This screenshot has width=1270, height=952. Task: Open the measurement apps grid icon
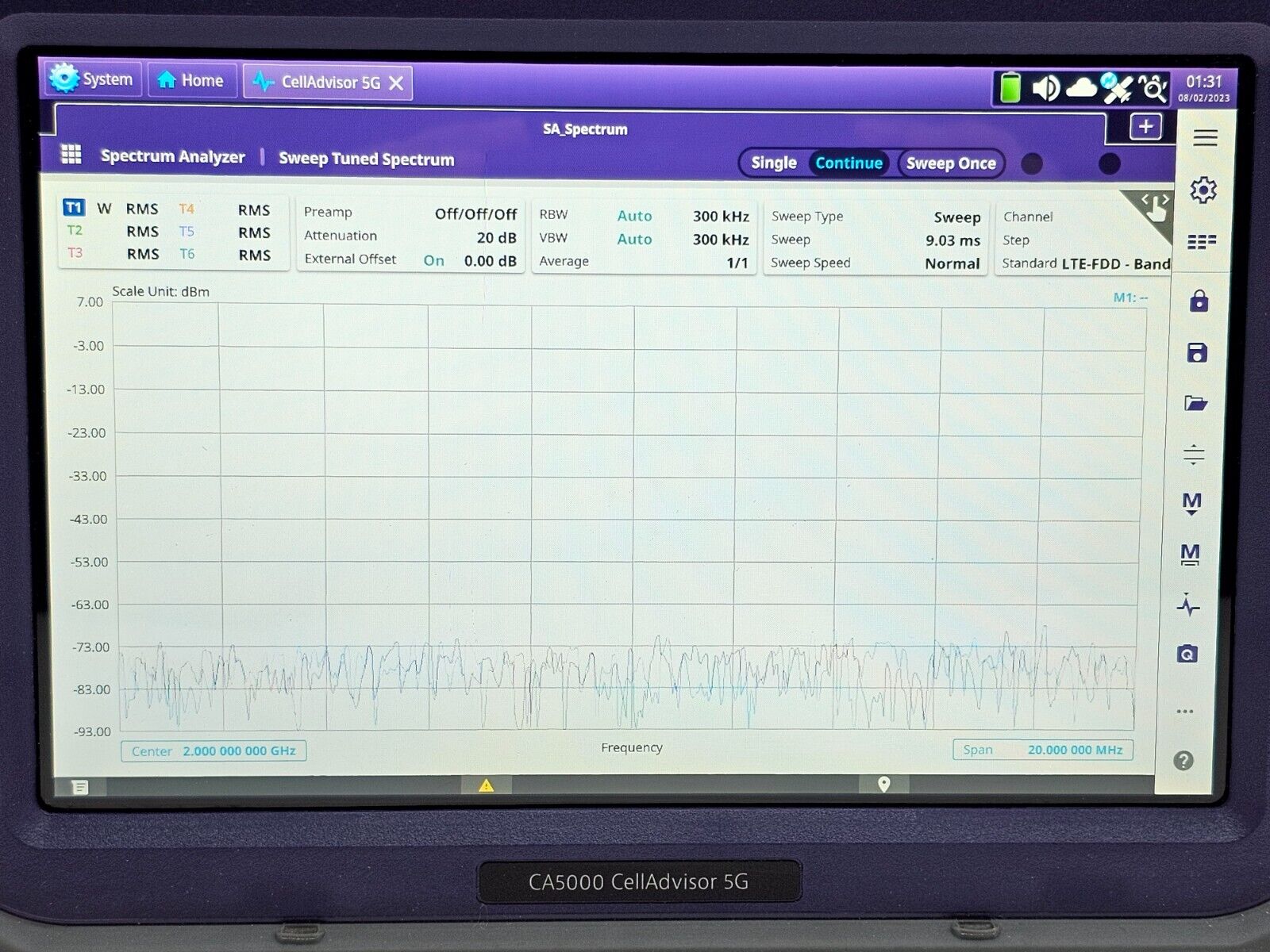[71, 155]
